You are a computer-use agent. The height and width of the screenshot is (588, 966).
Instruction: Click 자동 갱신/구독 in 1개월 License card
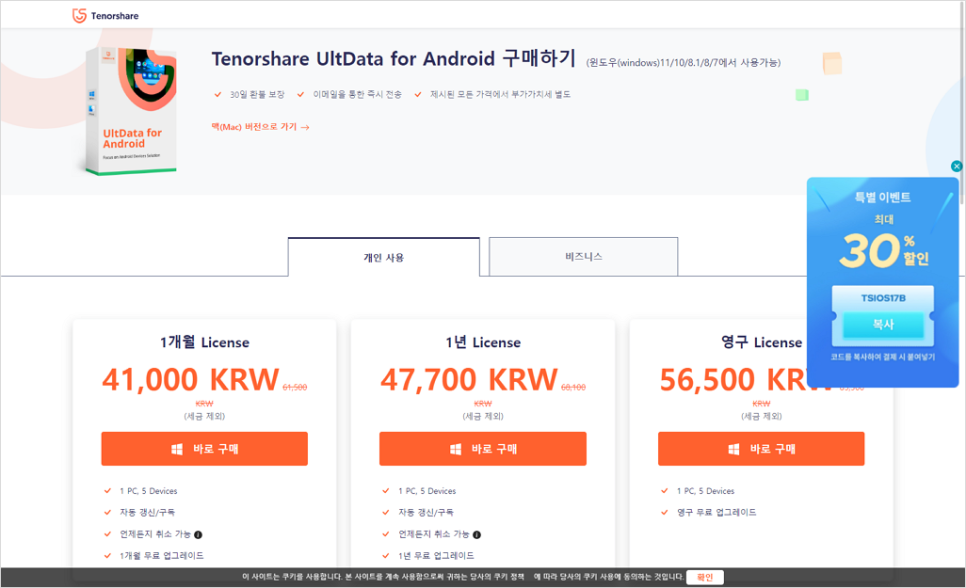coord(147,512)
